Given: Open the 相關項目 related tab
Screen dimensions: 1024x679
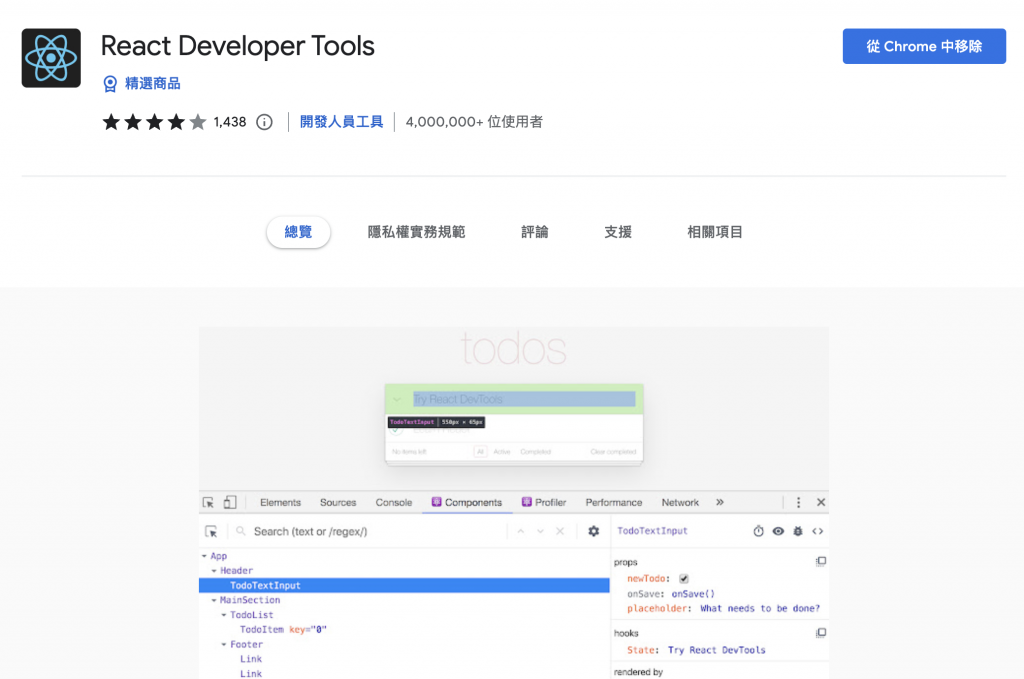Looking at the screenshot, I should 714,232.
